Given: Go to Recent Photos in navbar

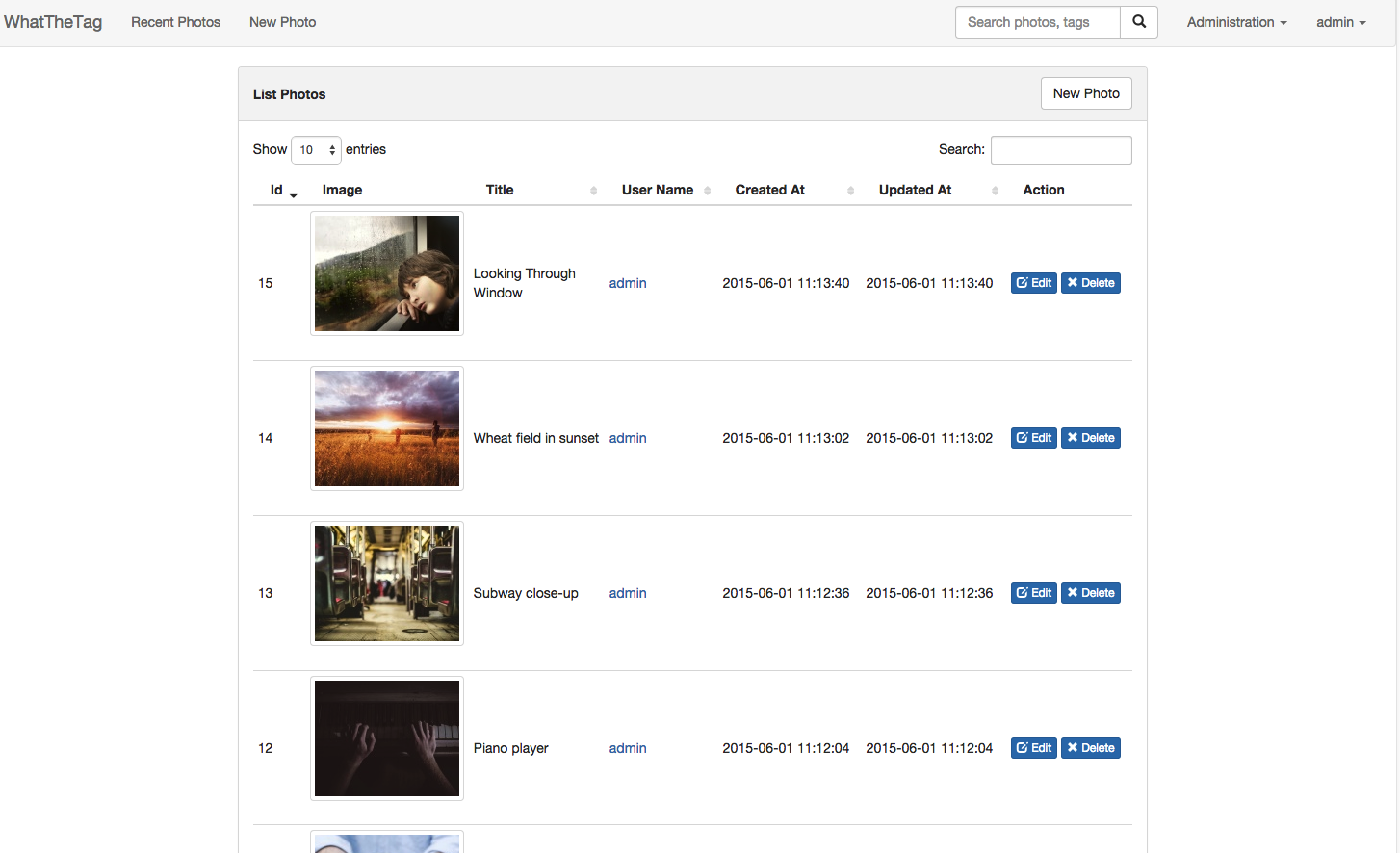Looking at the screenshot, I should [x=175, y=22].
